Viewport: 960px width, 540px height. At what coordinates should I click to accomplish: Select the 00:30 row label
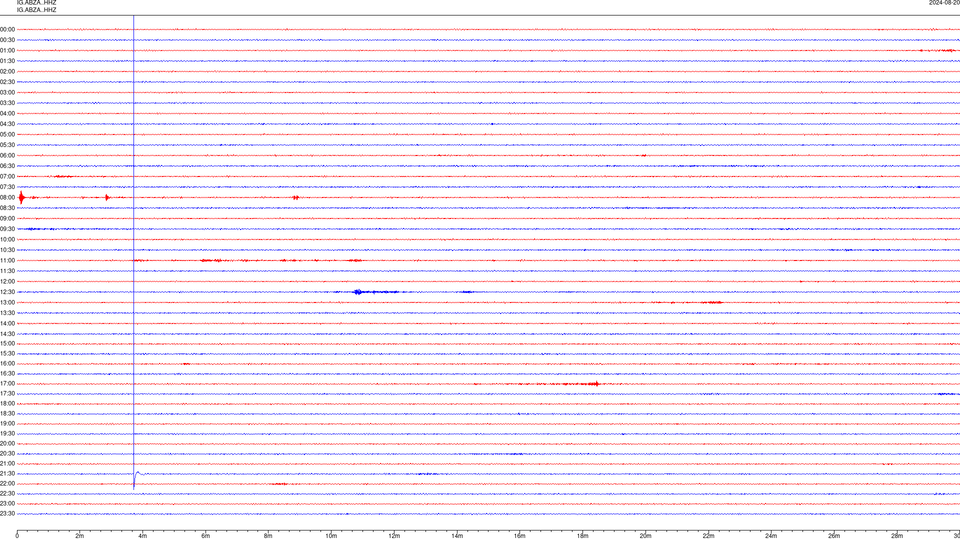(x=7, y=40)
